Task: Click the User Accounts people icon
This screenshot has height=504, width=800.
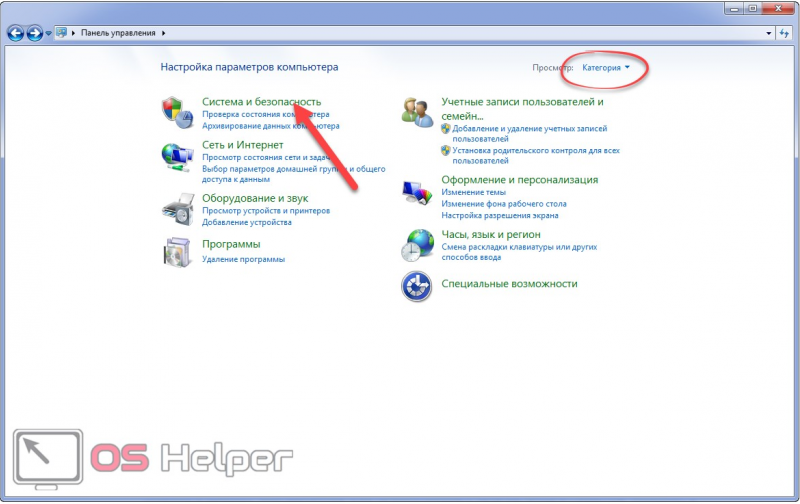Action: tap(417, 112)
